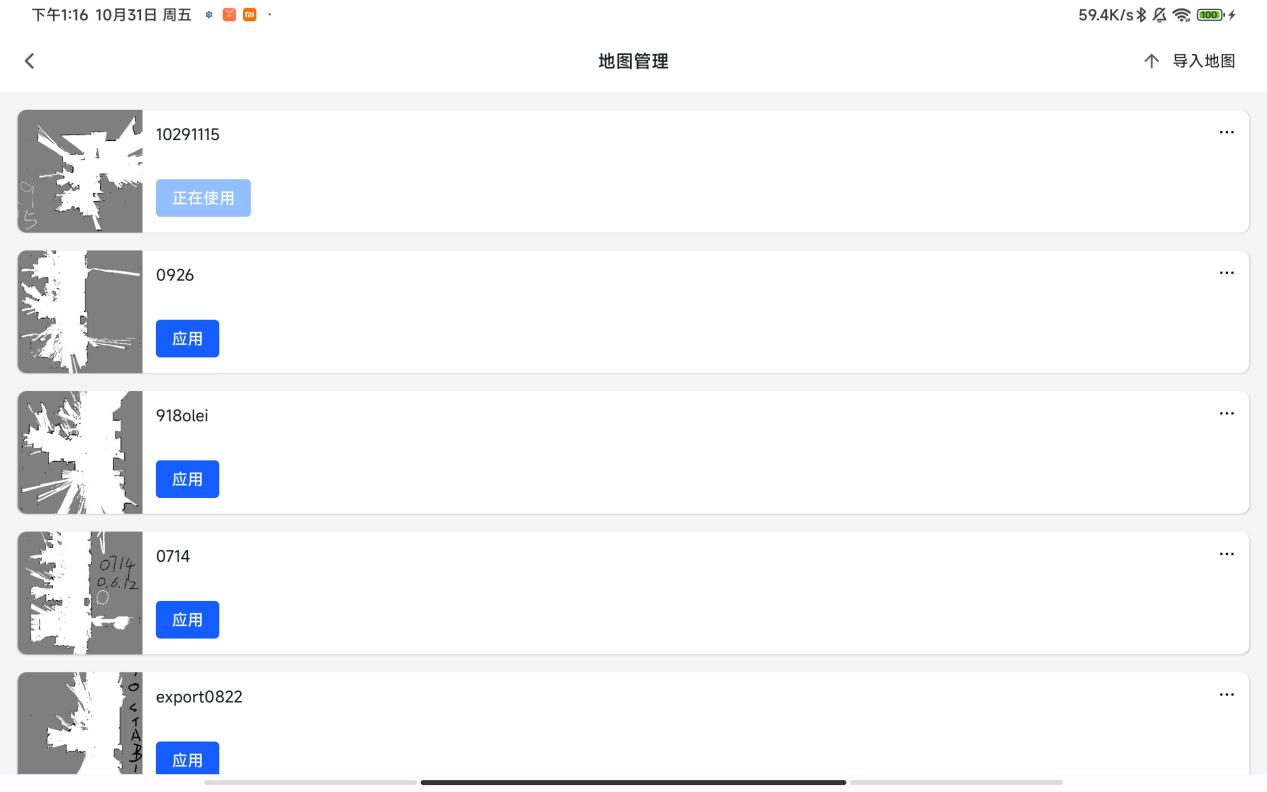Click the 正在使用 status button
Screen dimensions: 1267x792
(x=203, y=198)
